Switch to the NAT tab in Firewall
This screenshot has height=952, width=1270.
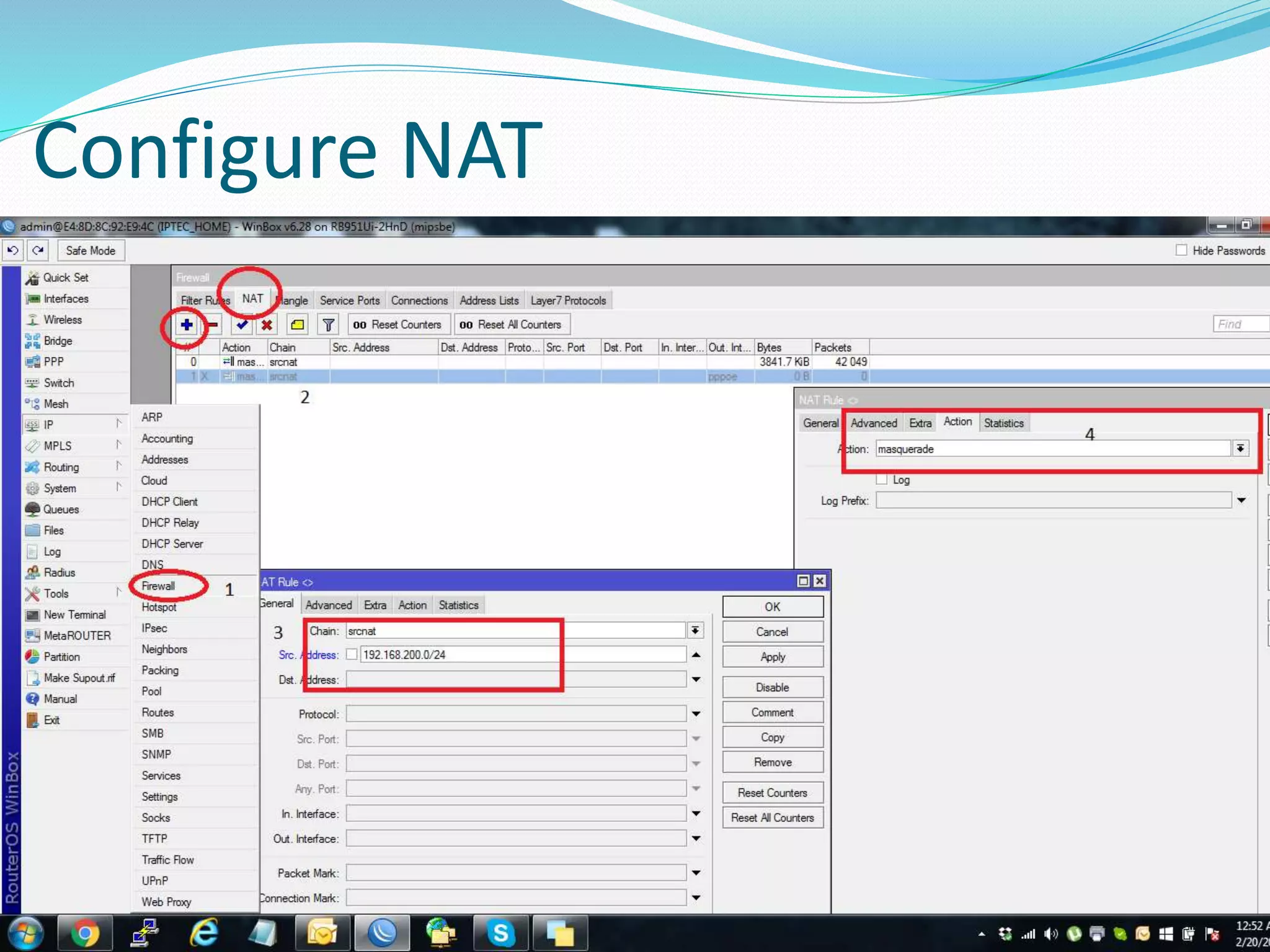[252, 299]
